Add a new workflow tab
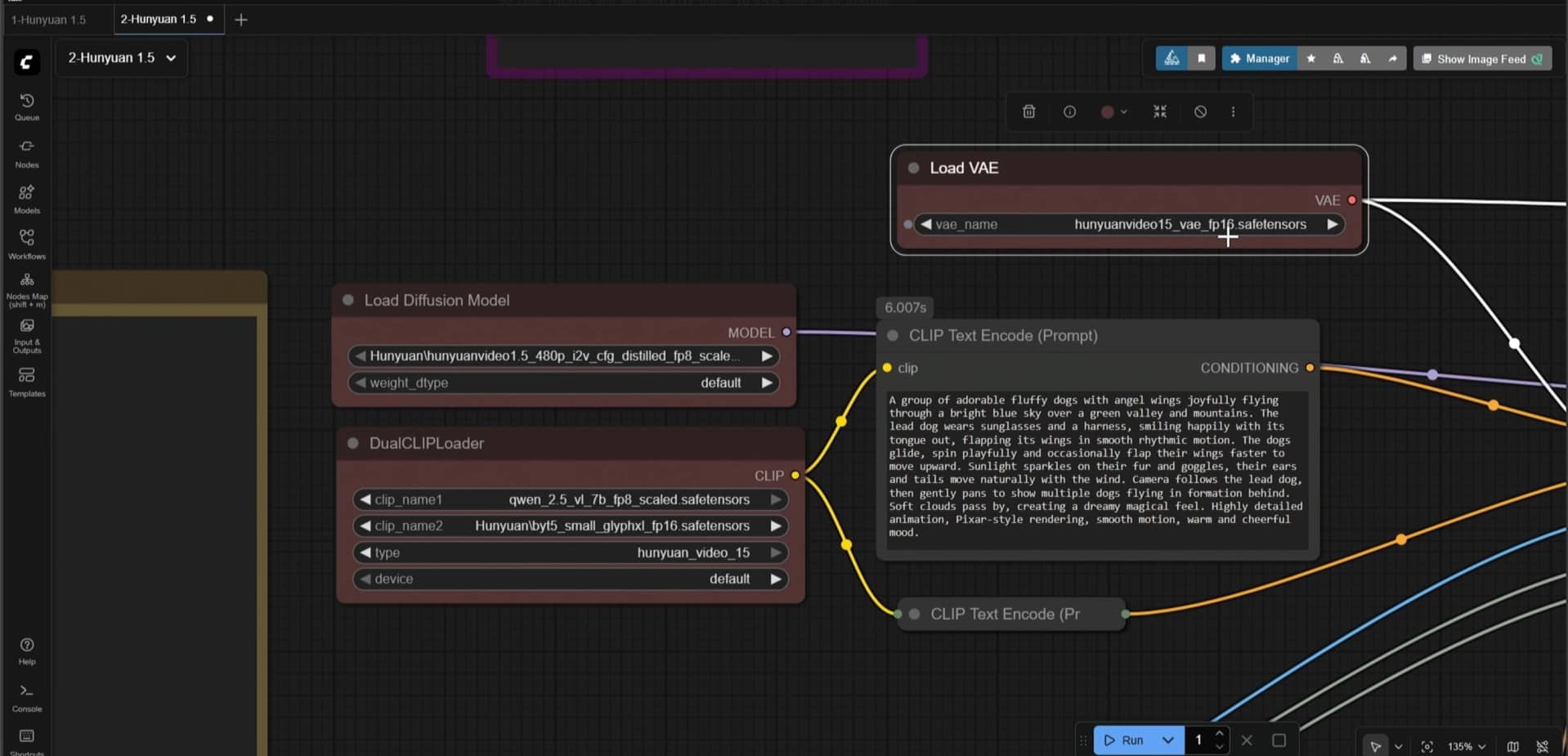This screenshot has height=756, width=1568. point(240,20)
